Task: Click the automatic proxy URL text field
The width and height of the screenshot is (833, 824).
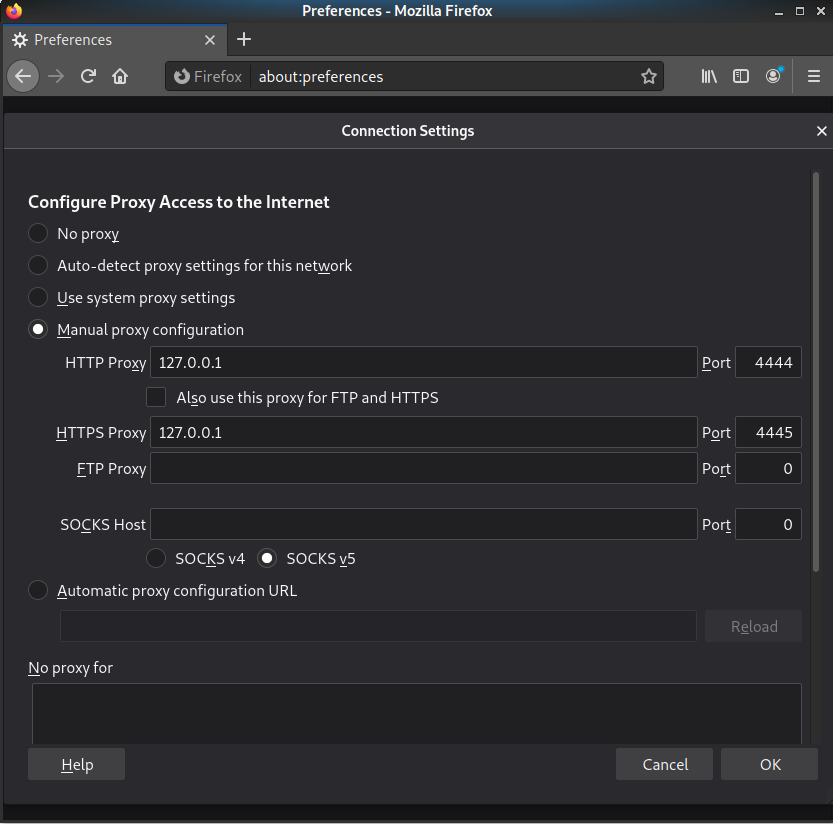Action: (x=378, y=626)
